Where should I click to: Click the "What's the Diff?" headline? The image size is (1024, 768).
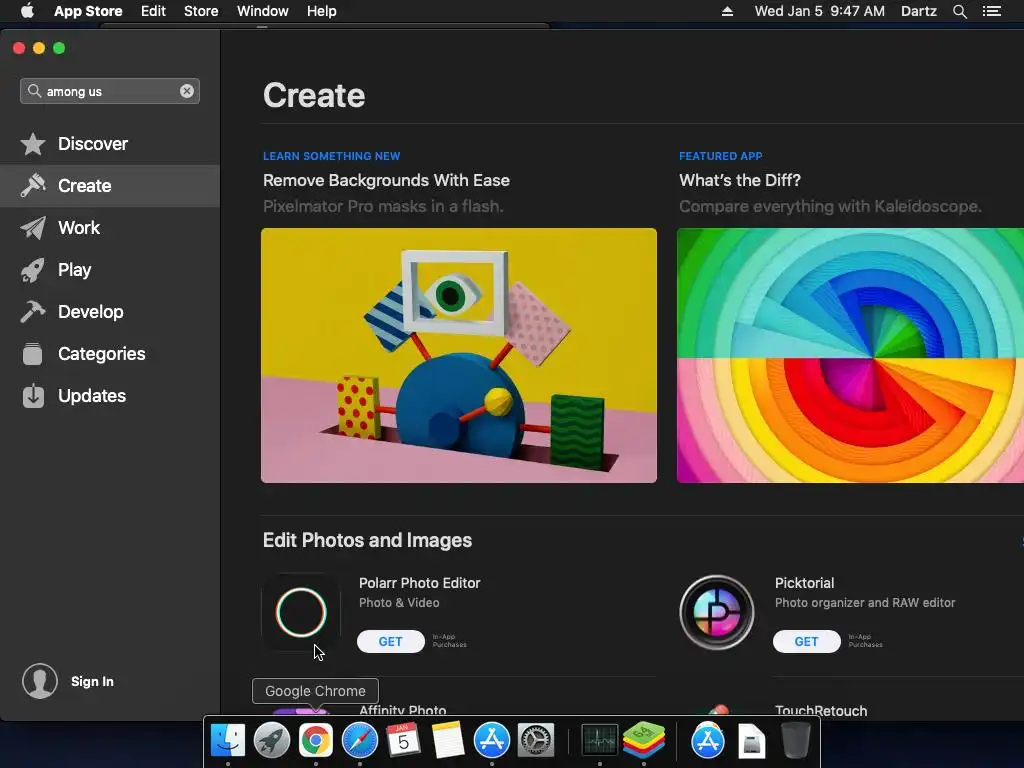pyautogui.click(x=740, y=180)
